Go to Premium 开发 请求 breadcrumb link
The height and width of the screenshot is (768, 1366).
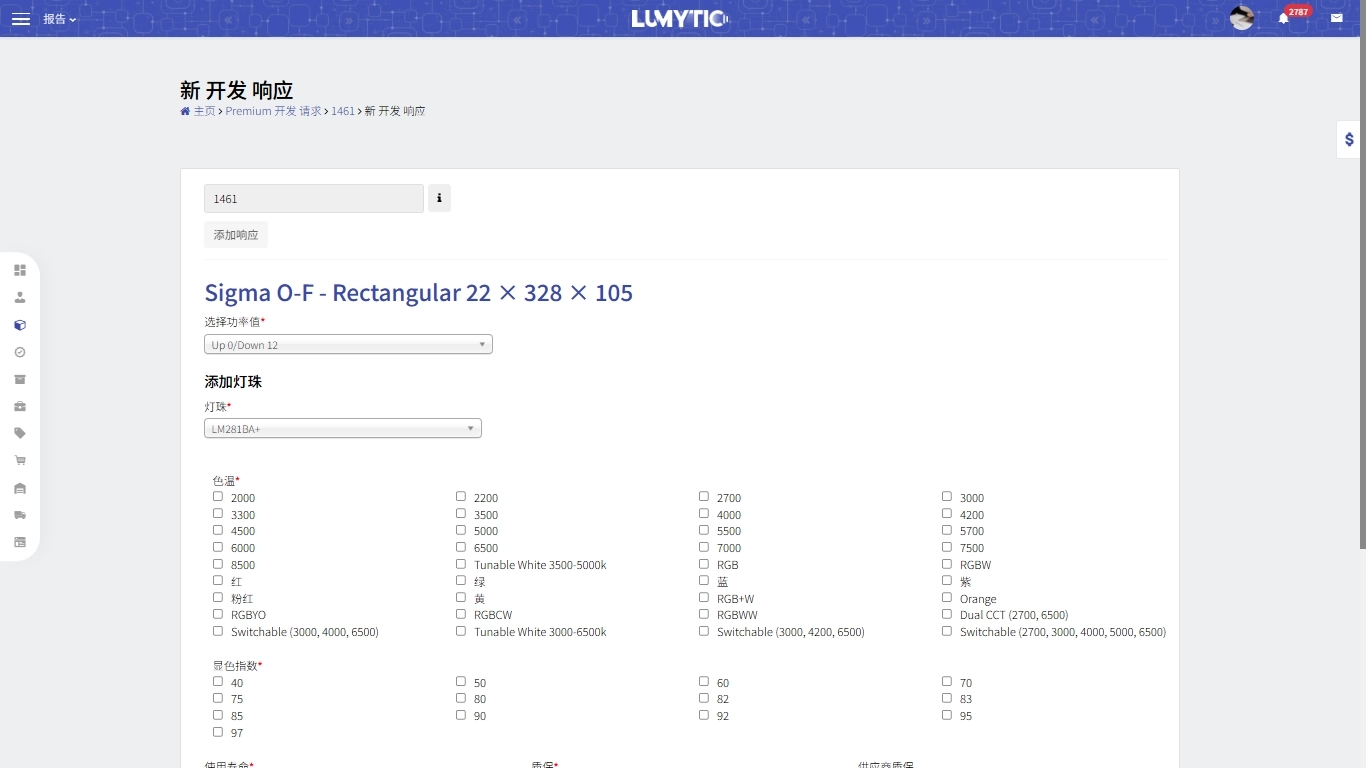[273, 111]
